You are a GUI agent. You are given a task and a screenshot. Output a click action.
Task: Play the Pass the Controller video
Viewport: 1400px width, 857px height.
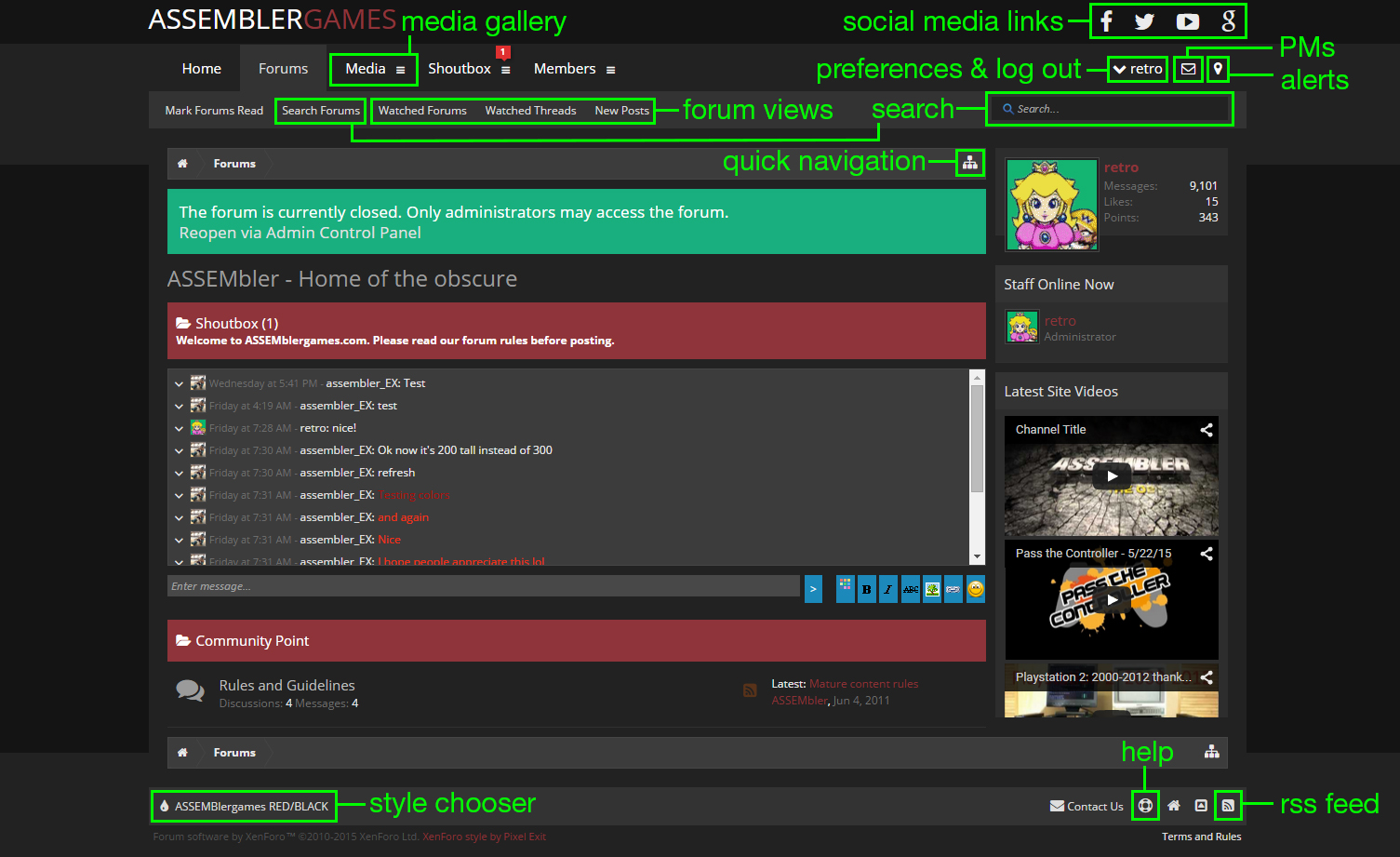(x=1112, y=599)
